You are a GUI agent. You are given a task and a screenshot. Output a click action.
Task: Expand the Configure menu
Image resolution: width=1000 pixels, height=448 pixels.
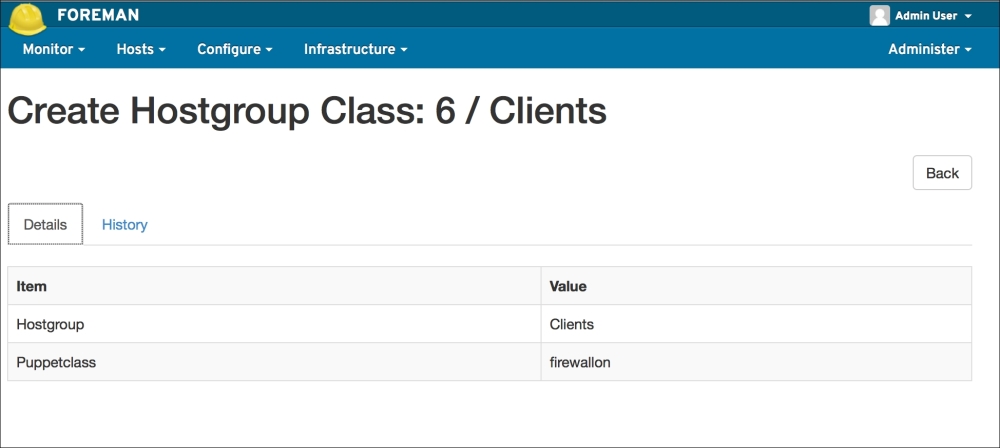pos(234,49)
